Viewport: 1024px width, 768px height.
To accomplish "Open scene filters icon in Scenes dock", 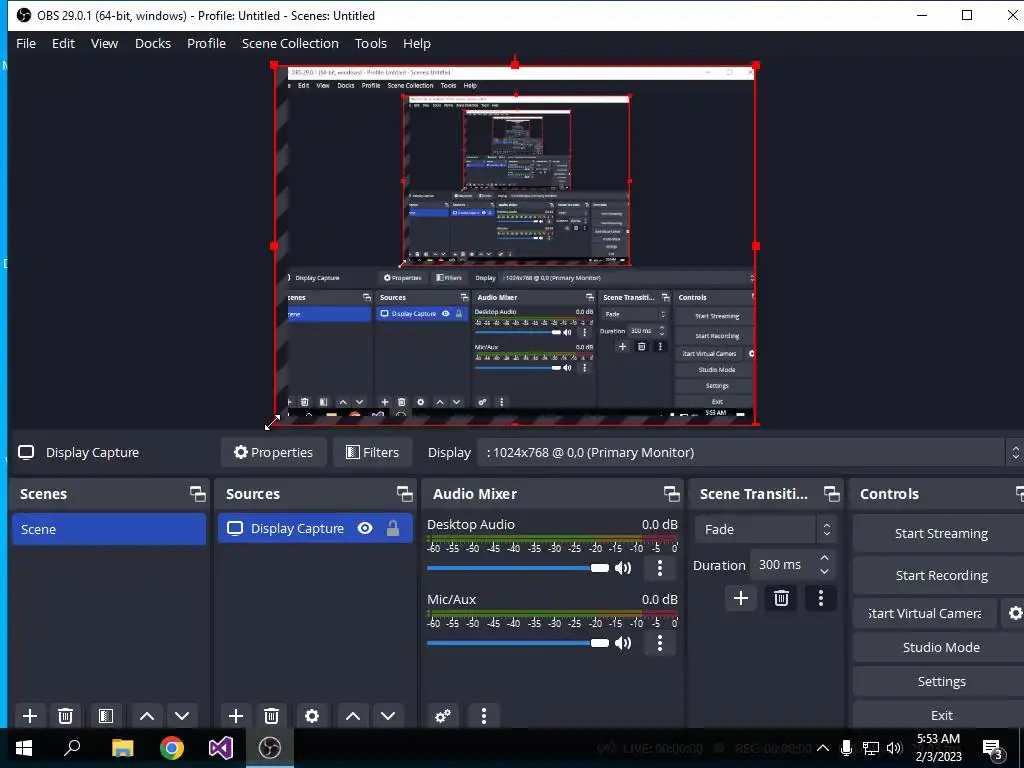I will pos(106,716).
